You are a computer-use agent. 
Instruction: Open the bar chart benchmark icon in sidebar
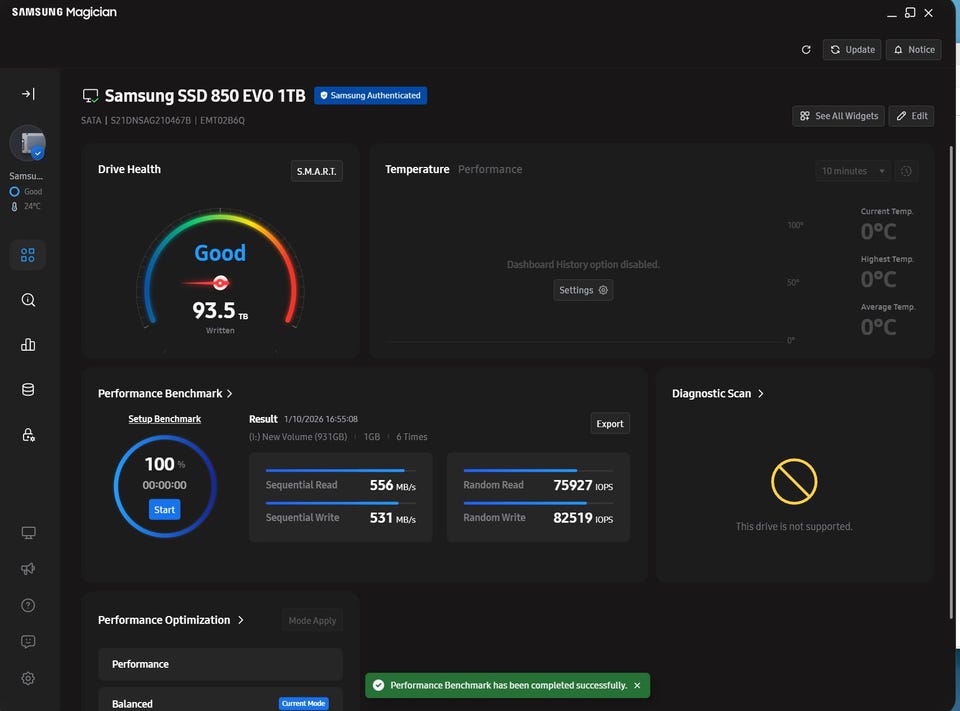click(28, 345)
